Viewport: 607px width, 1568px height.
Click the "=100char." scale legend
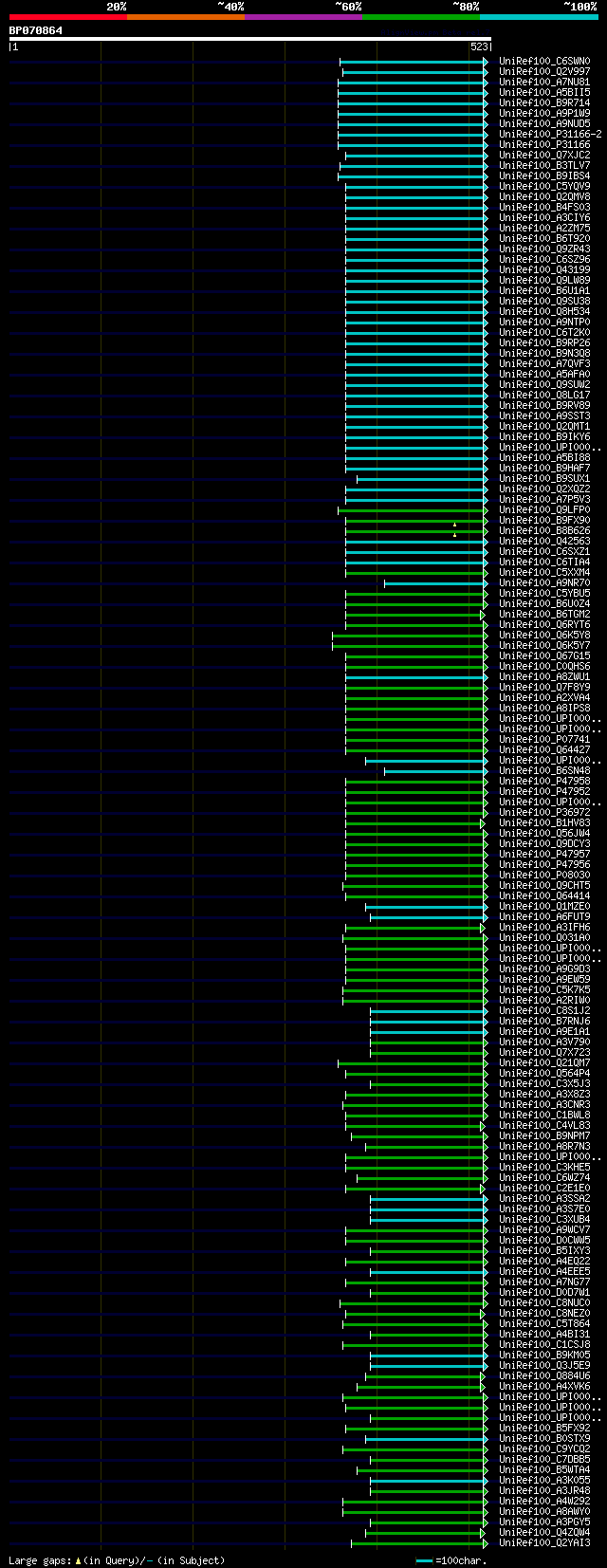click(x=451, y=1560)
